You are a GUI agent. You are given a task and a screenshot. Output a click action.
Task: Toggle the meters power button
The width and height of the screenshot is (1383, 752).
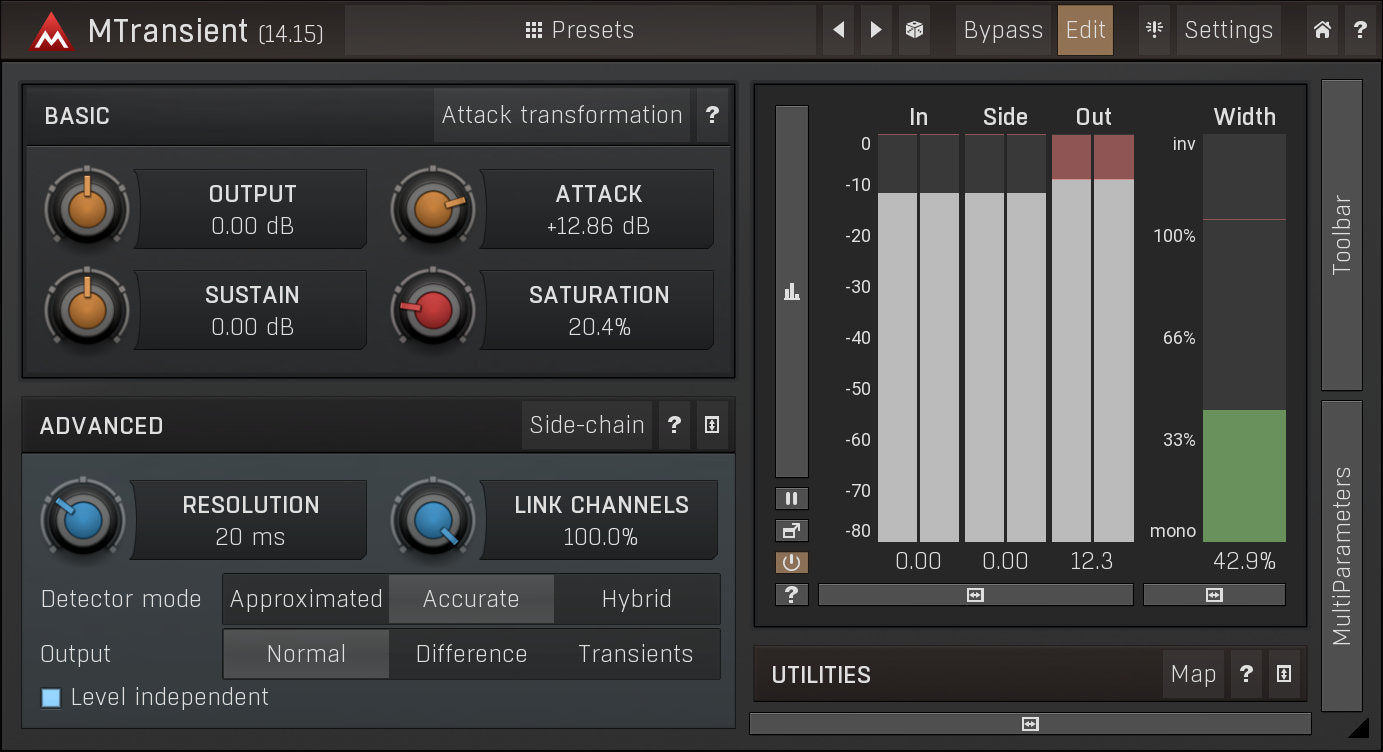point(791,562)
